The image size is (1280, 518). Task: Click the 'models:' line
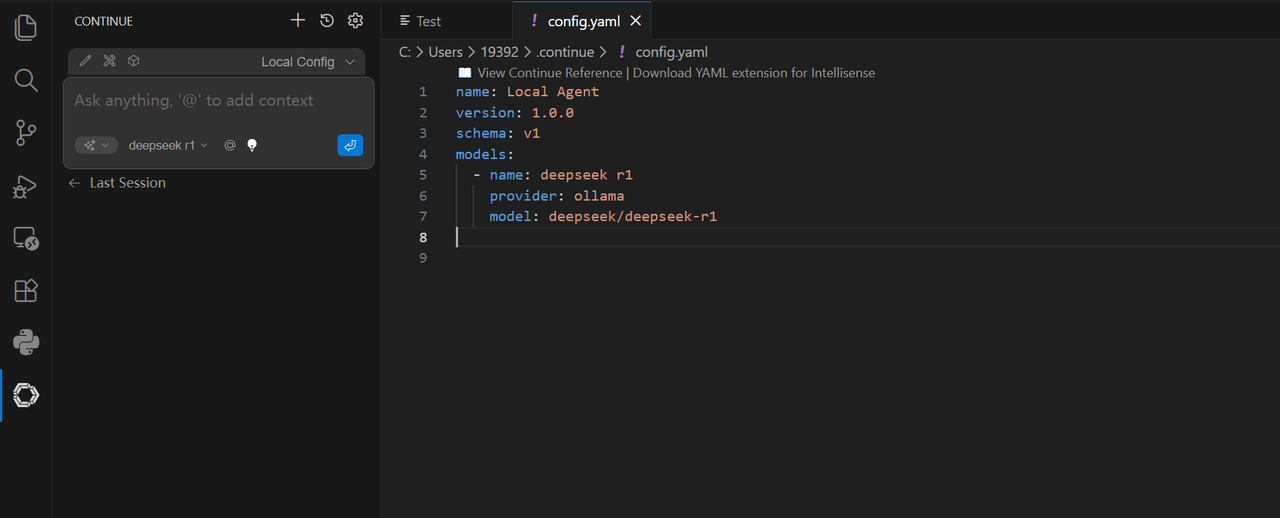click(485, 154)
